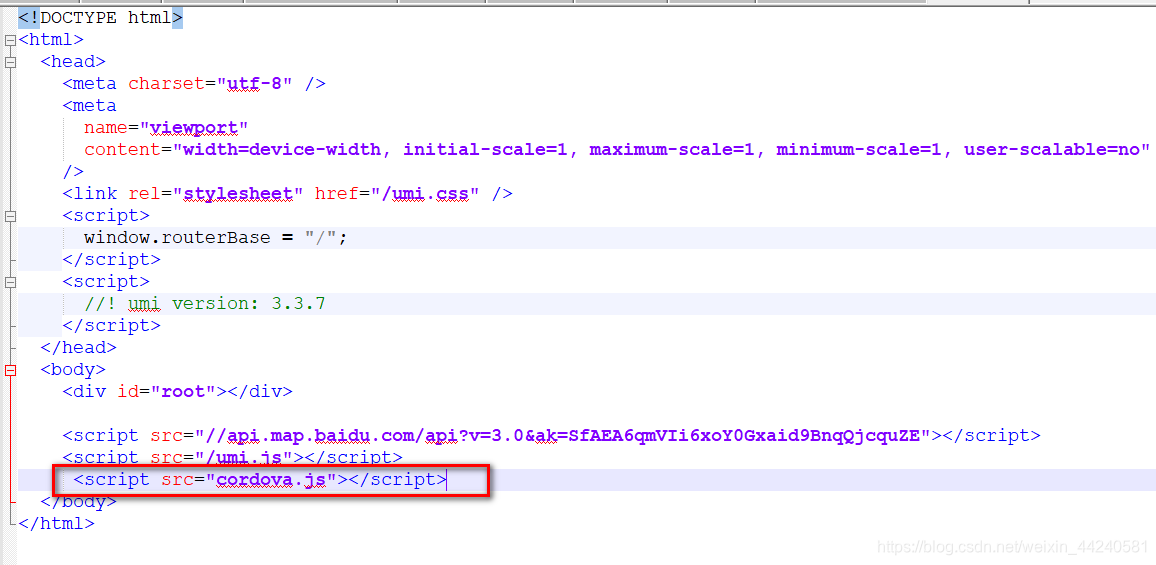Click the opening <body> tag

73,370
